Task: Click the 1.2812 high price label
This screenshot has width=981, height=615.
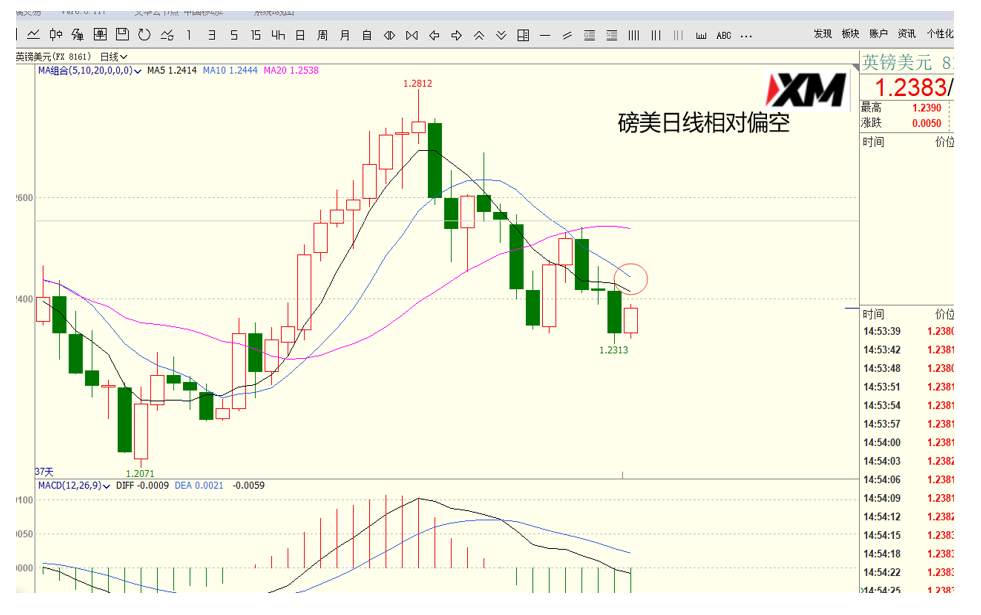Action: pyautogui.click(x=417, y=83)
